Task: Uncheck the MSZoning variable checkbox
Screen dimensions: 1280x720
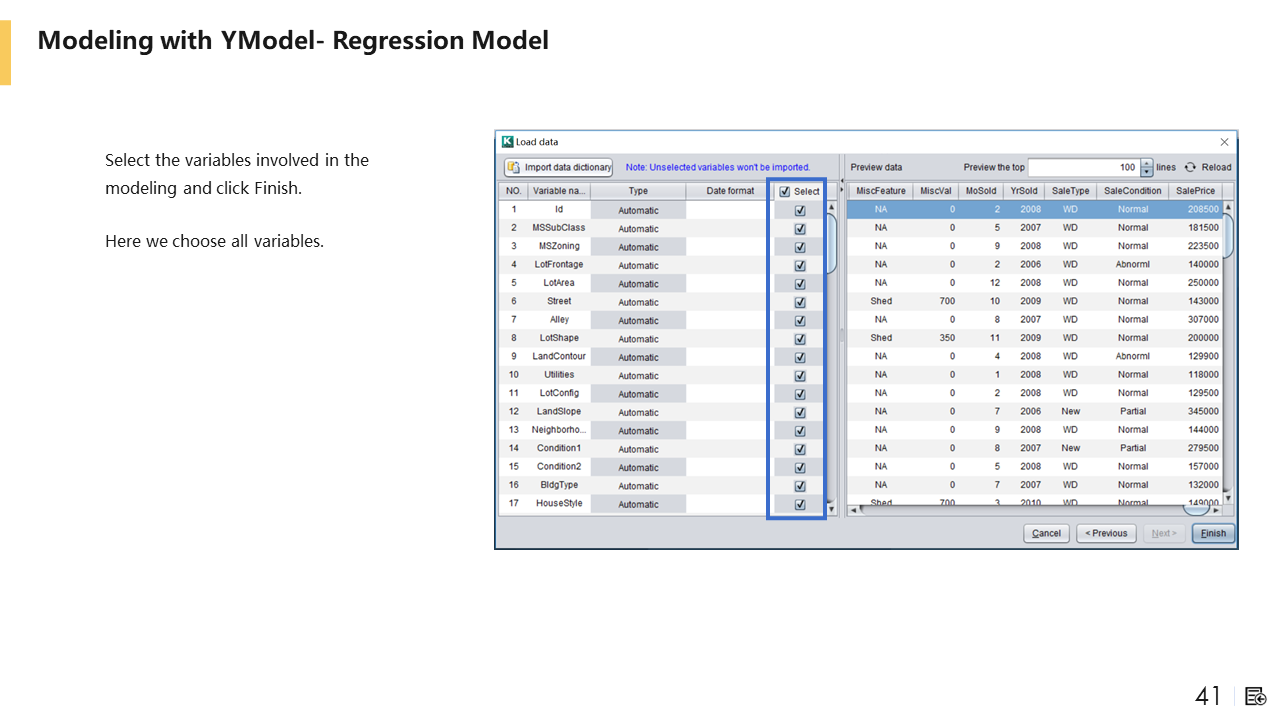Action: click(x=800, y=247)
